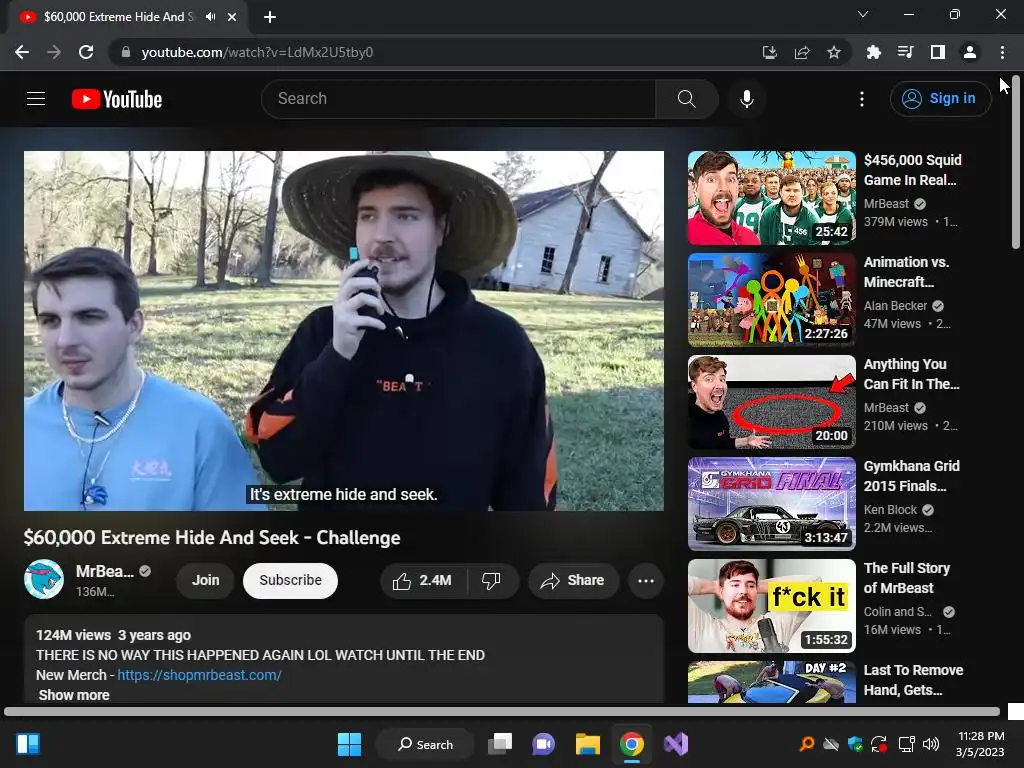Open Chat app on taskbar
The width and height of the screenshot is (1024, 768).
543,744
